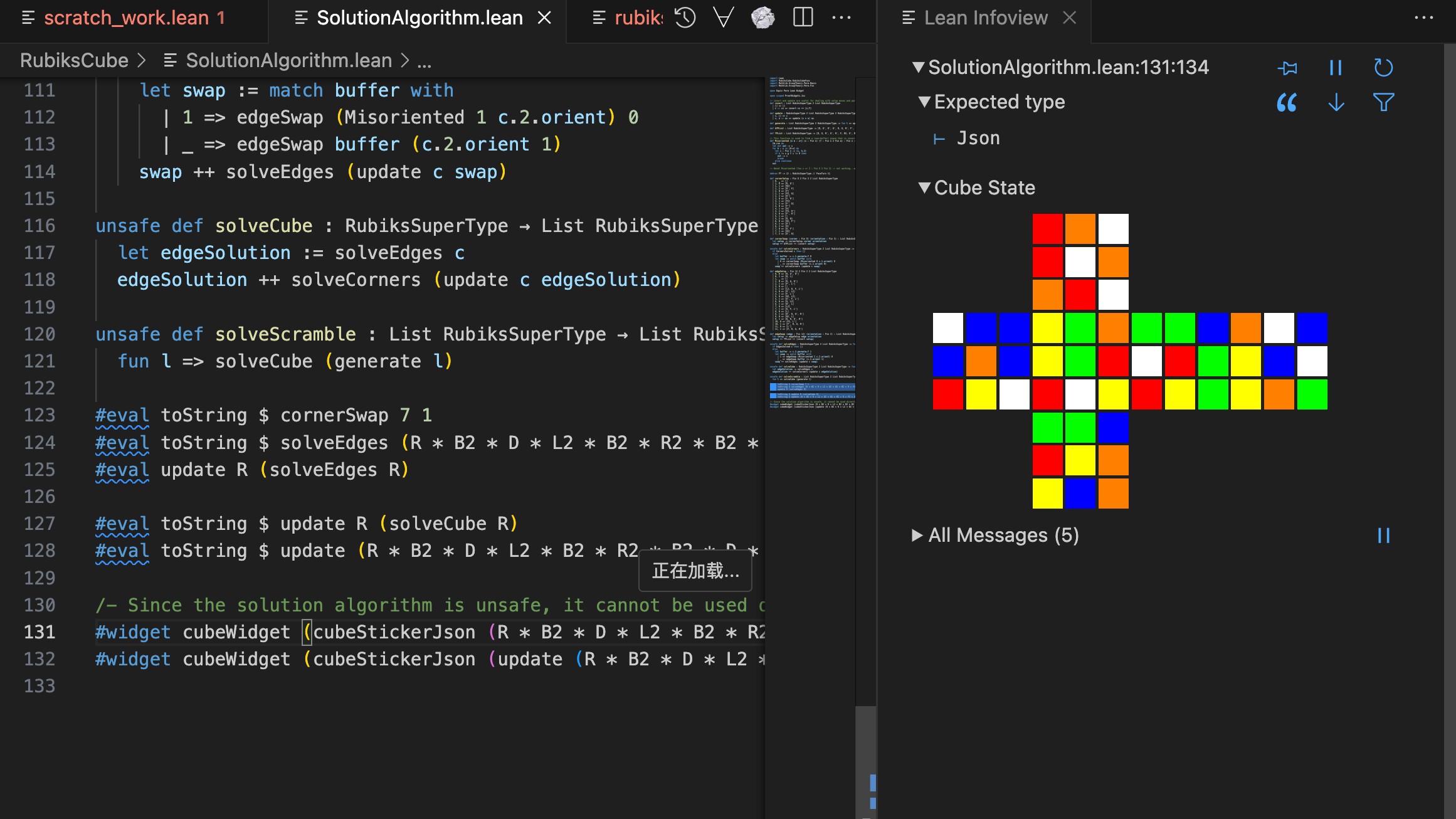Viewport: 1456px width, 819px height.
Task: Click the editor vertical scrollbar thumb
Action: (x=866, y=761)
